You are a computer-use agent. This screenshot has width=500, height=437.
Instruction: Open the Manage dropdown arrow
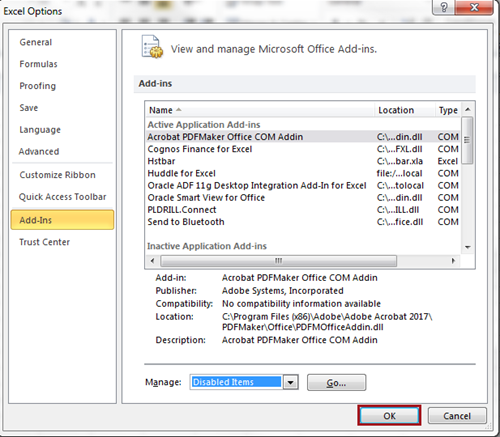click(291, 382)
